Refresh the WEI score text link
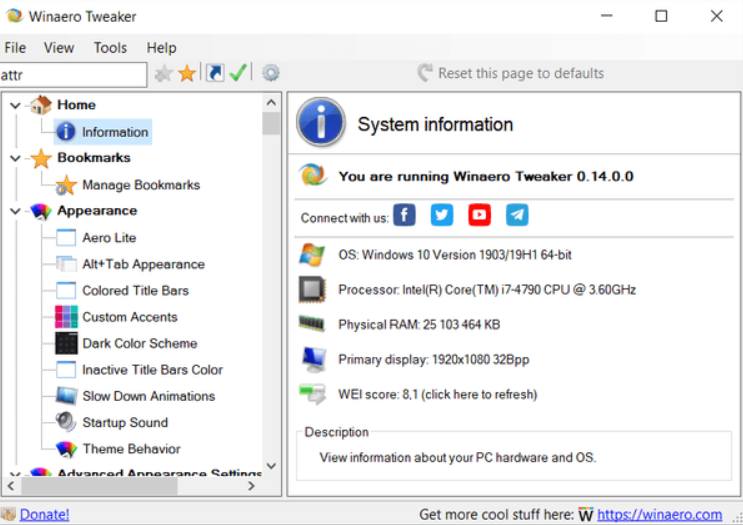This screenshot has width=743, height=525. [437, 394]
